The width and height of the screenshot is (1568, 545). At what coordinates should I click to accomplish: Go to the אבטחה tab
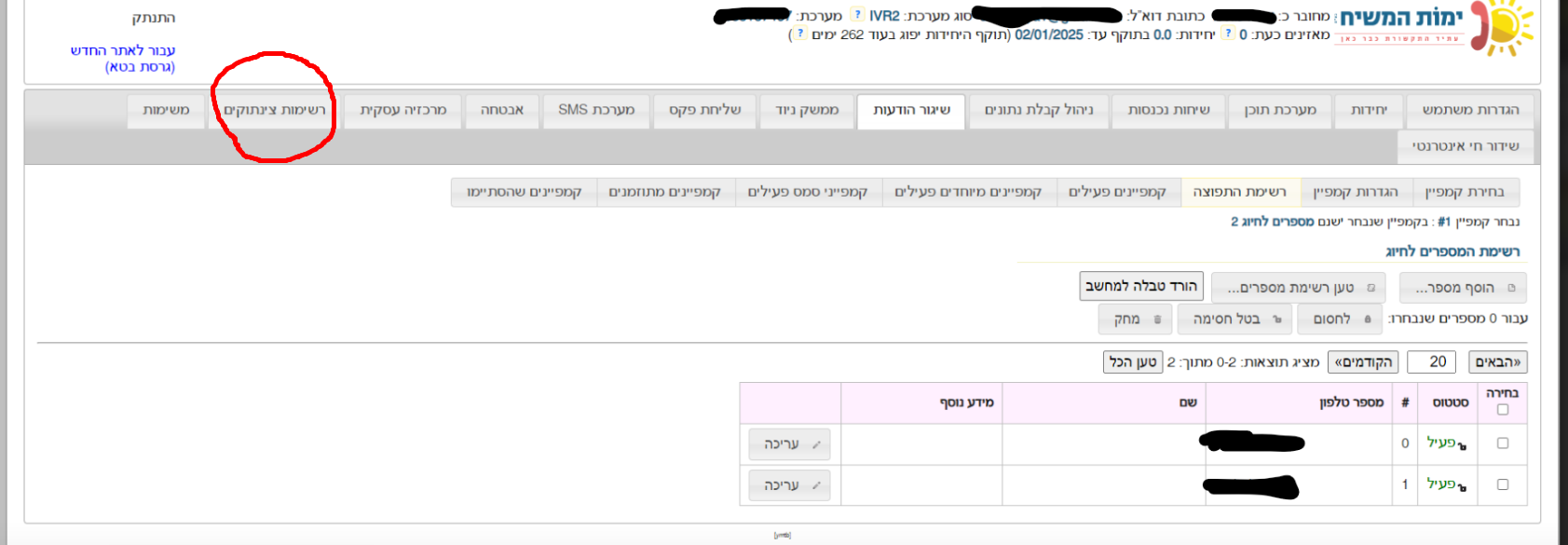point(502,110)
